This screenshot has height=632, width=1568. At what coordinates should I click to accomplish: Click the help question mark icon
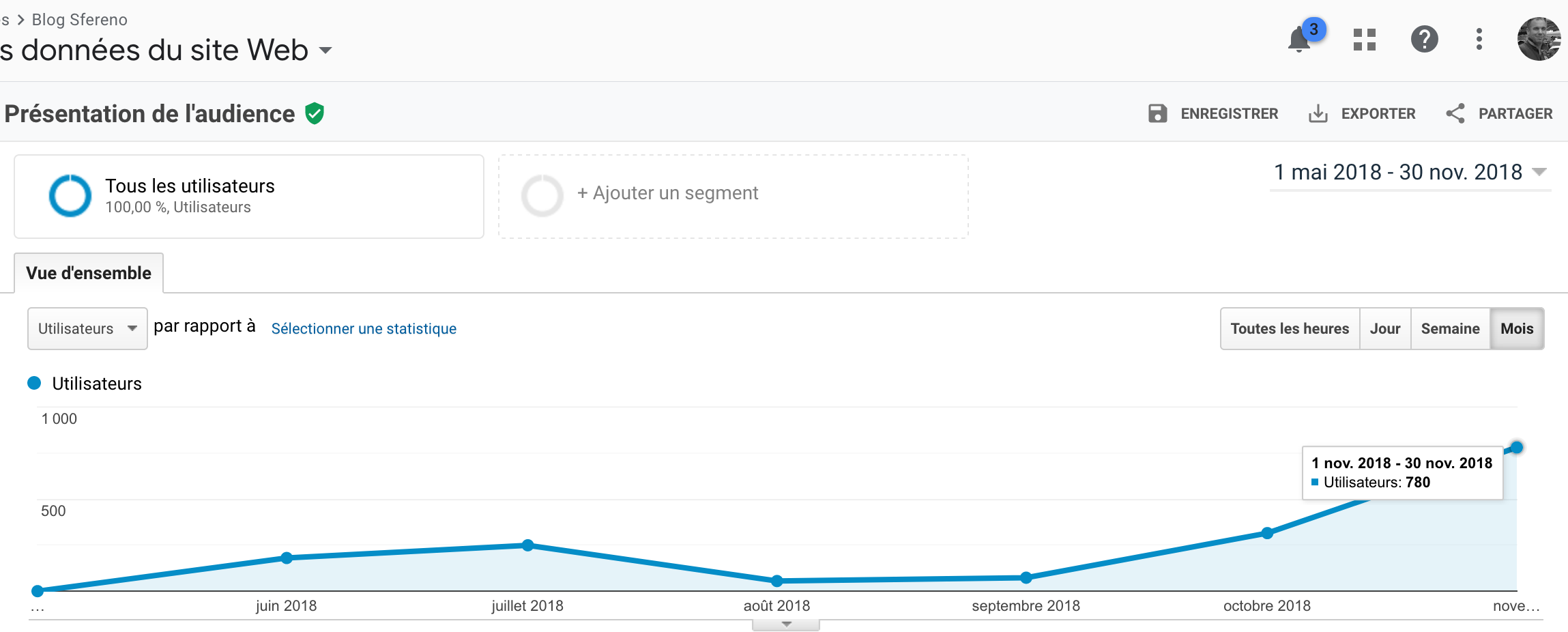pyautogui.click(x=1424, y=40)
